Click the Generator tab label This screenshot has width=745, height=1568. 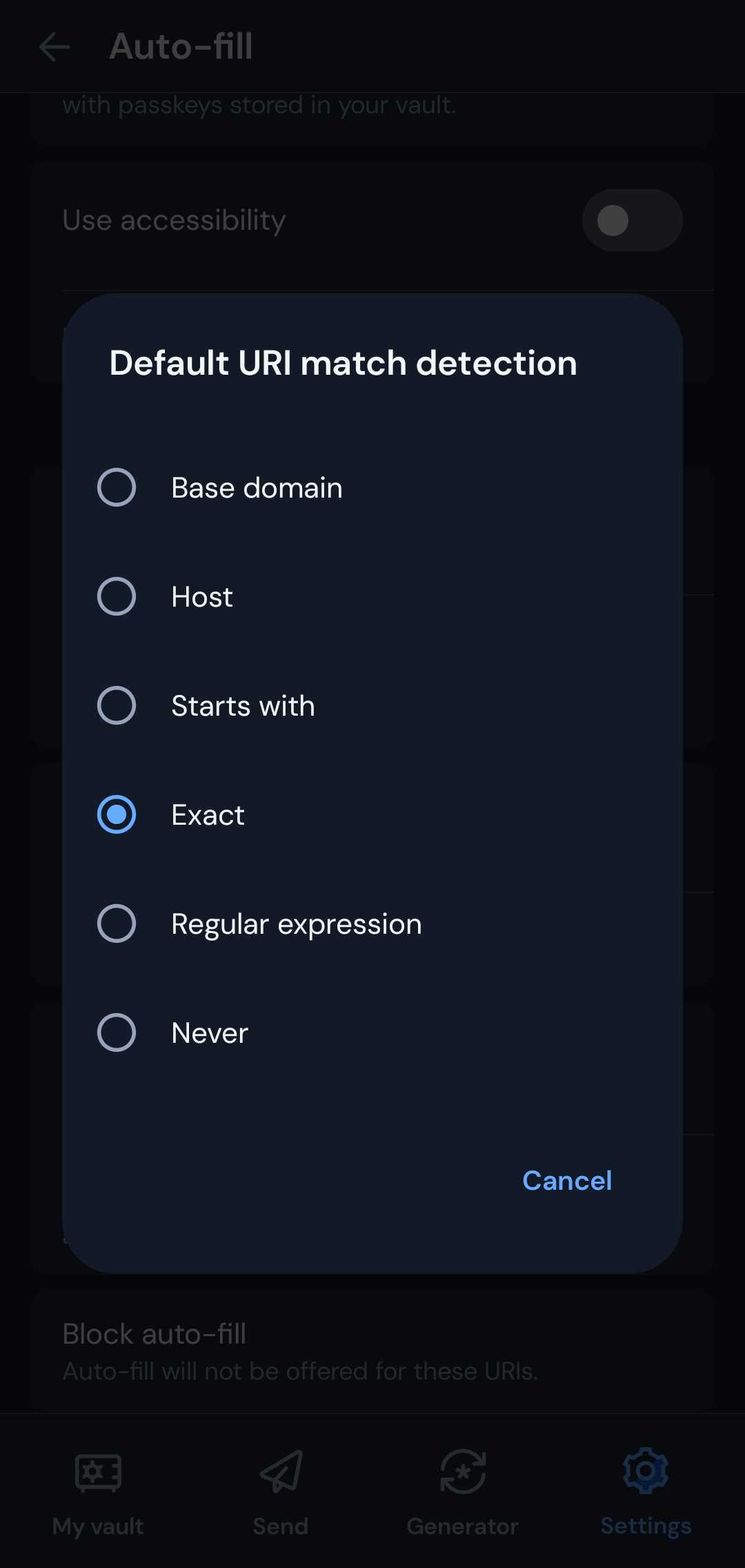[463, 1526]
